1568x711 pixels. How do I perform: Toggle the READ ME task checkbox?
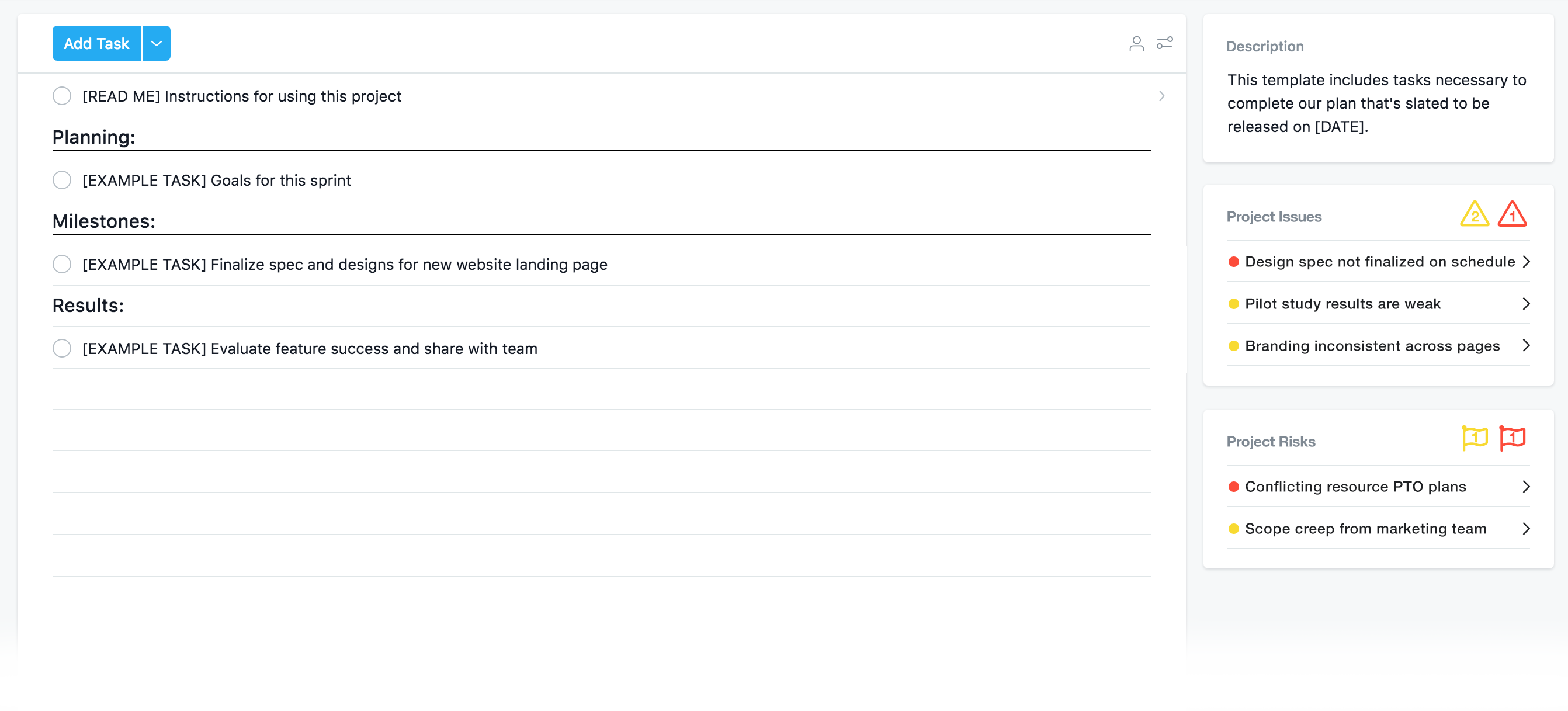pyautogui.click(x=62, y=96)
